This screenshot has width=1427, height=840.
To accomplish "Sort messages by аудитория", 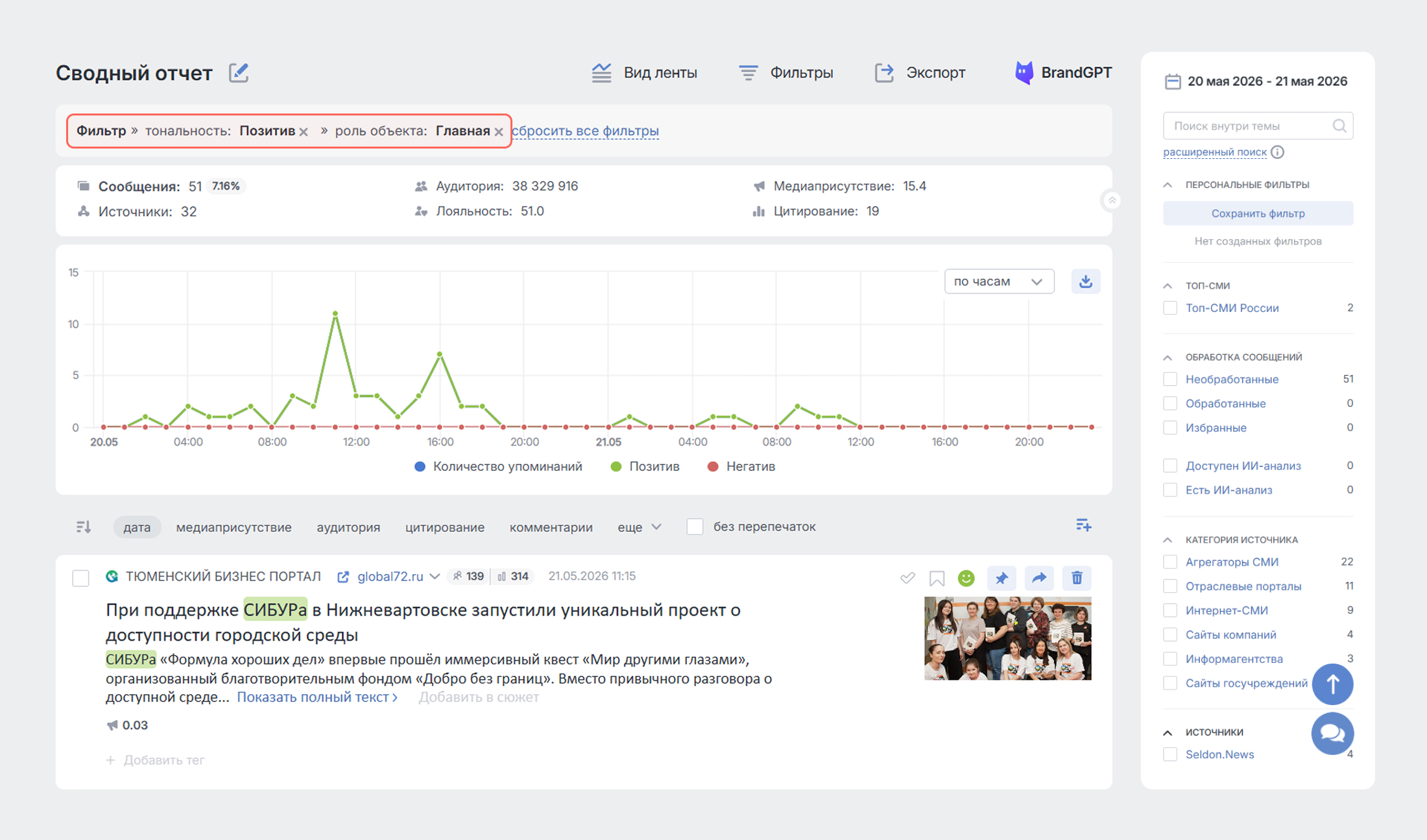I will (348, 527).
